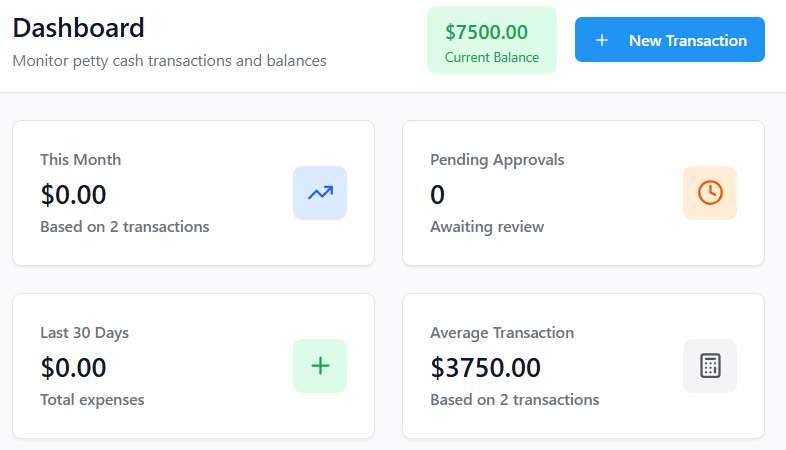Click the $3750.00 average transaction amount
Viewport: 786px width, 450px height.
(x=485, y=367)
